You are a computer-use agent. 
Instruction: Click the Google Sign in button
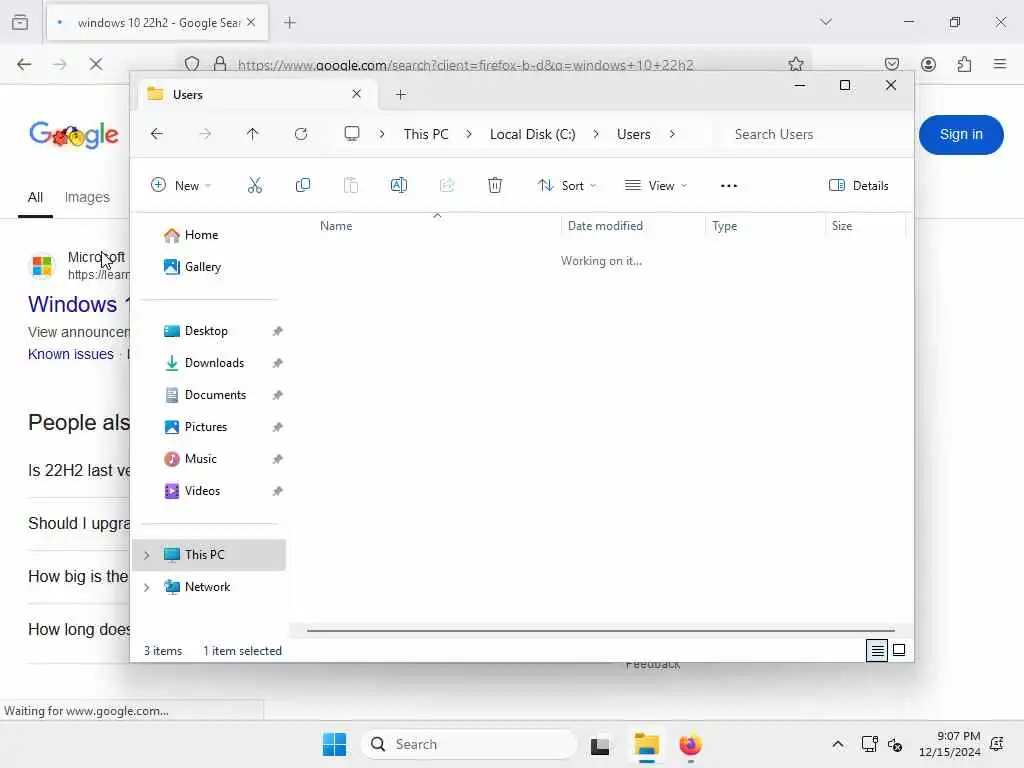pos(961,135)
